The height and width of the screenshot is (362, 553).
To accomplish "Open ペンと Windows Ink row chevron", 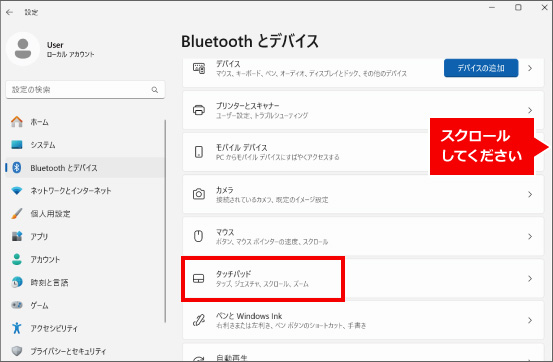I will click(x=530, y=320).
